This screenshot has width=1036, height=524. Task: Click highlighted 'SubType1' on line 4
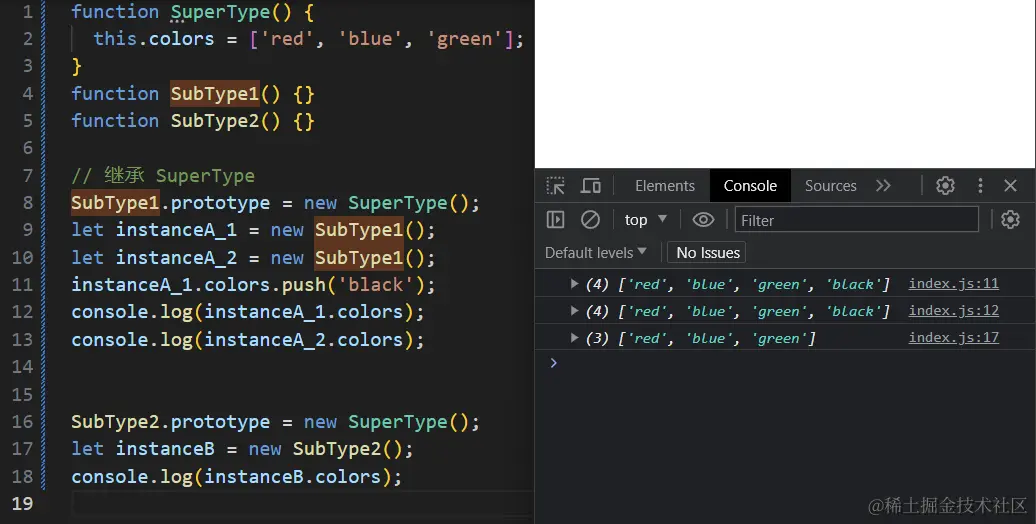215,94
